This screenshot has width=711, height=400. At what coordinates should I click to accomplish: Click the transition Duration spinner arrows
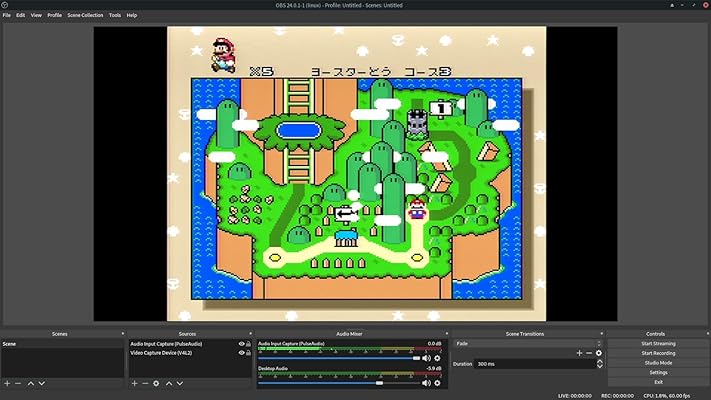[x=599, y=364]
